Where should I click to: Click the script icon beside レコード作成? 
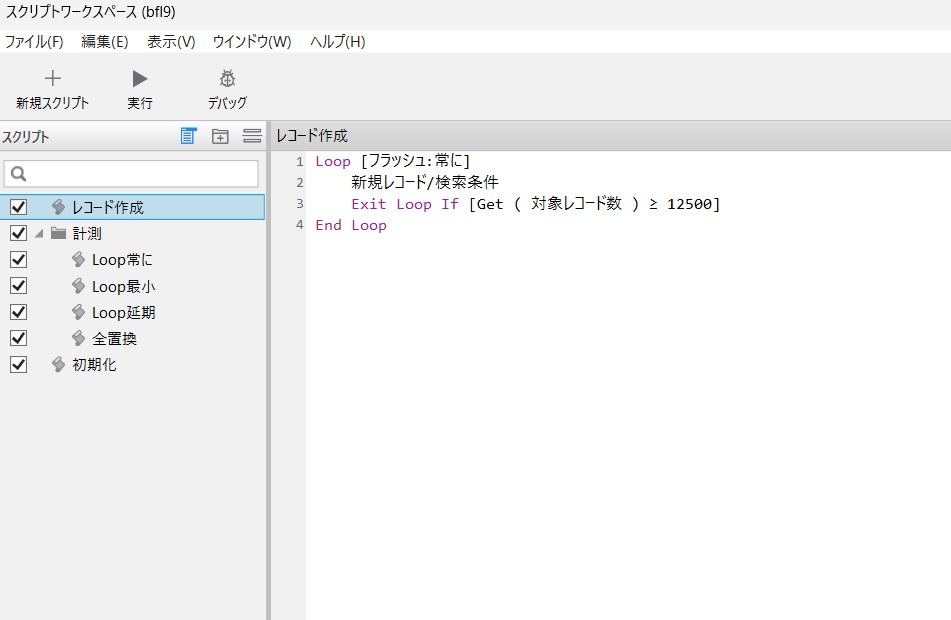pyautogui.click(x=58, y=207)
